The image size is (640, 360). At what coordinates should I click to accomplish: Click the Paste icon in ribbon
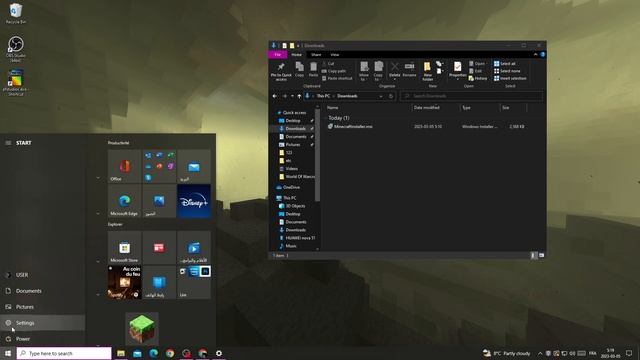pyautogui.click(x=313, y=69)
